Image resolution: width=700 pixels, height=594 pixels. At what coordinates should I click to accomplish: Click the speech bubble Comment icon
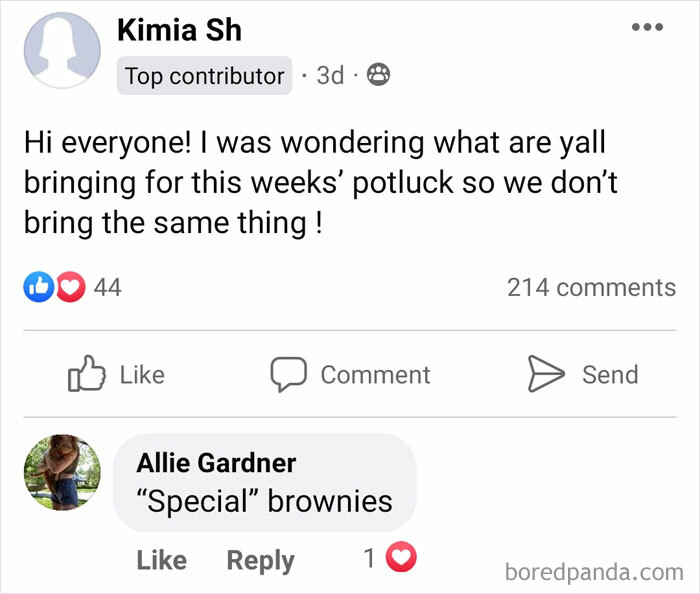(x=288, y=374)
